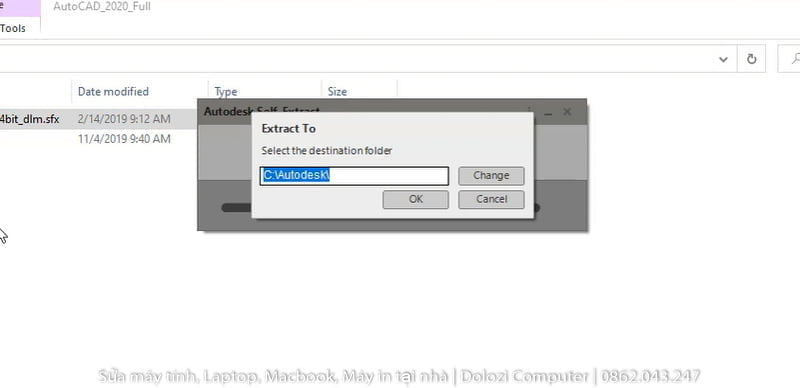Open folder browser via Change button
The width and height of the screenshot is (800, 388).
point(491,176)
